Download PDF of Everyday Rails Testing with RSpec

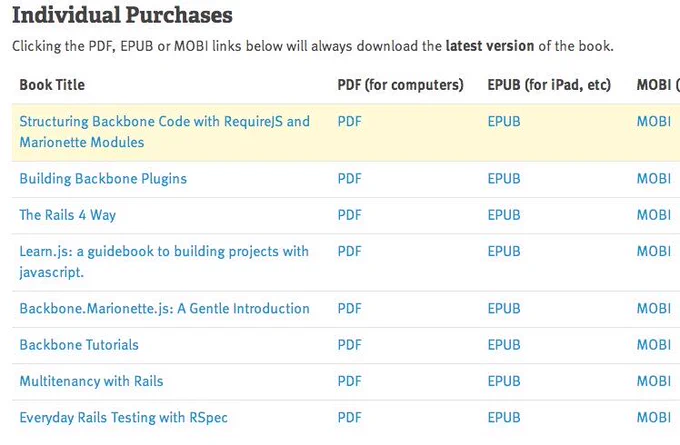(349, 418)
